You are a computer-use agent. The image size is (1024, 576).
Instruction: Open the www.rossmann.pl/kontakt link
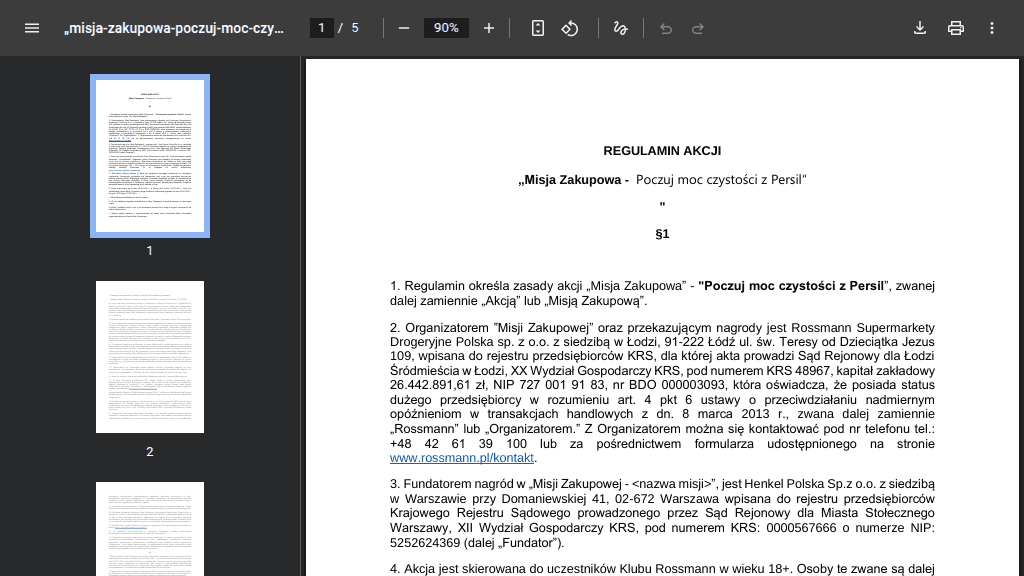coord(462,458)
